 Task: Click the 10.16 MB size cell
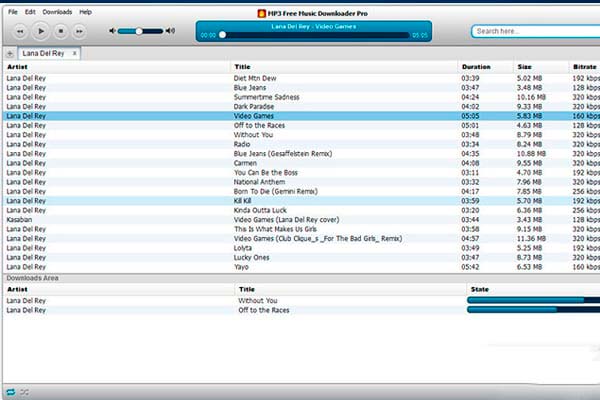pyautogui.click(x=531, y=97)
